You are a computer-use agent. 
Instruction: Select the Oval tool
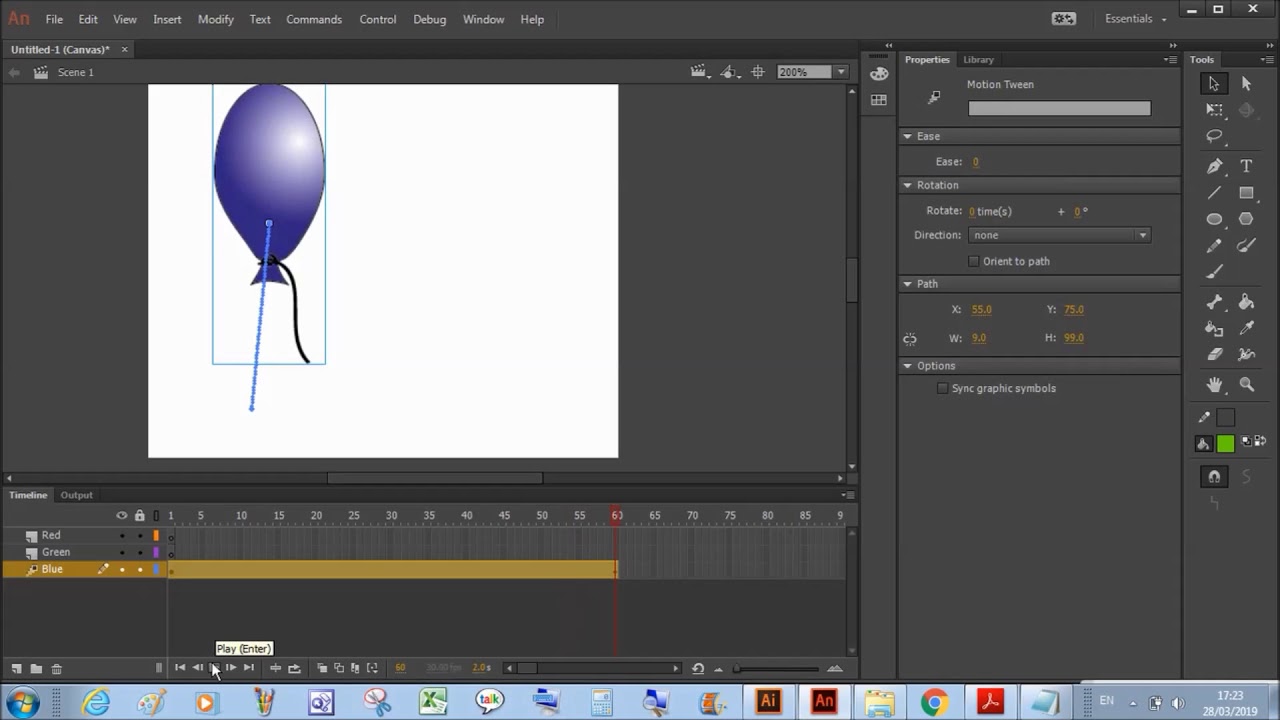pyautogui.click(x=1214, y=219)
